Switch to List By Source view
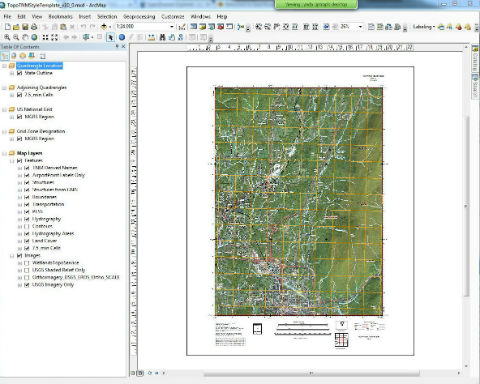The image size is (480, 384). [14, 56]
